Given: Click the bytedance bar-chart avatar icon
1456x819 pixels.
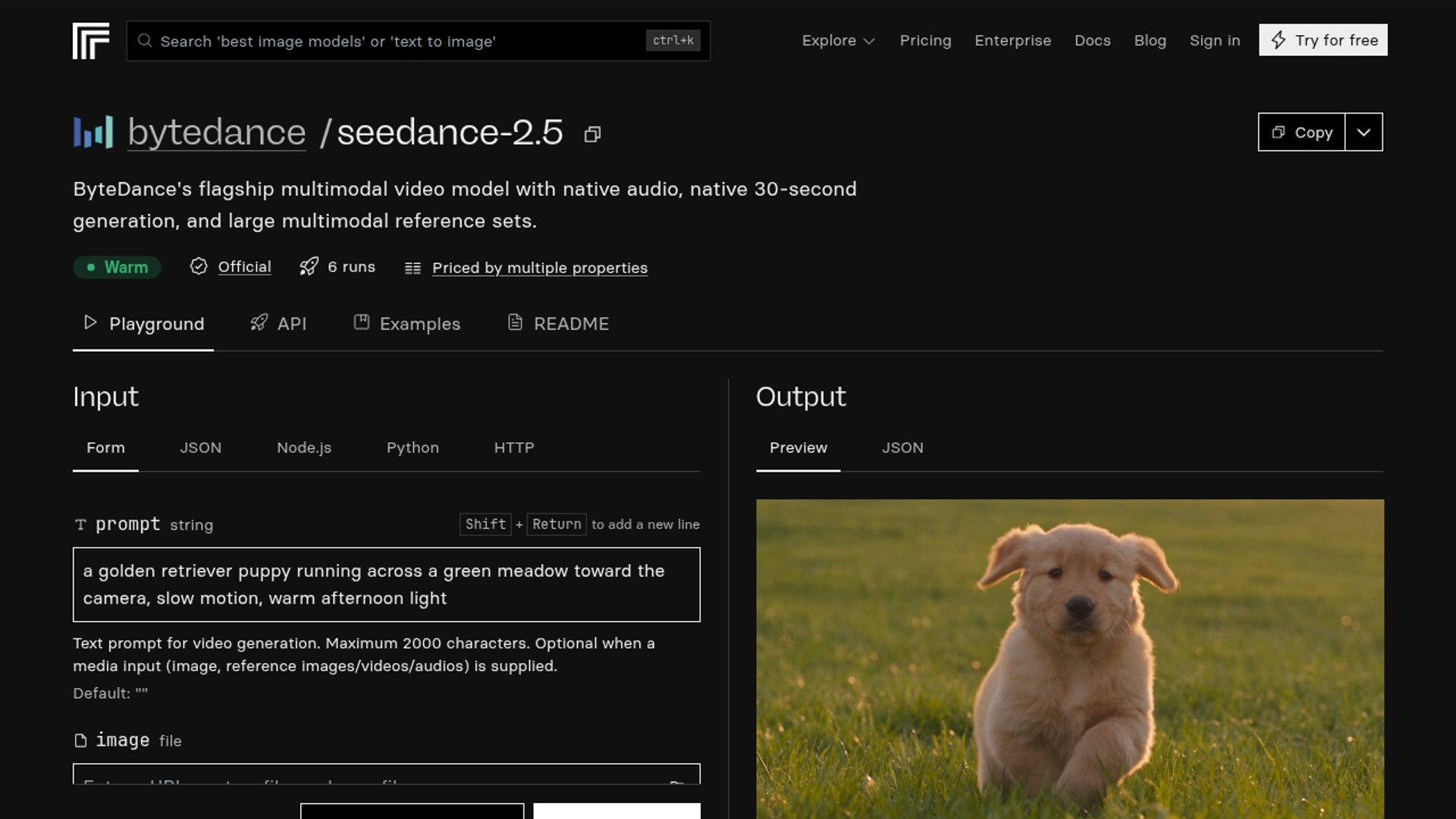Looking at the screenshot, I should [x=93, y=132].
